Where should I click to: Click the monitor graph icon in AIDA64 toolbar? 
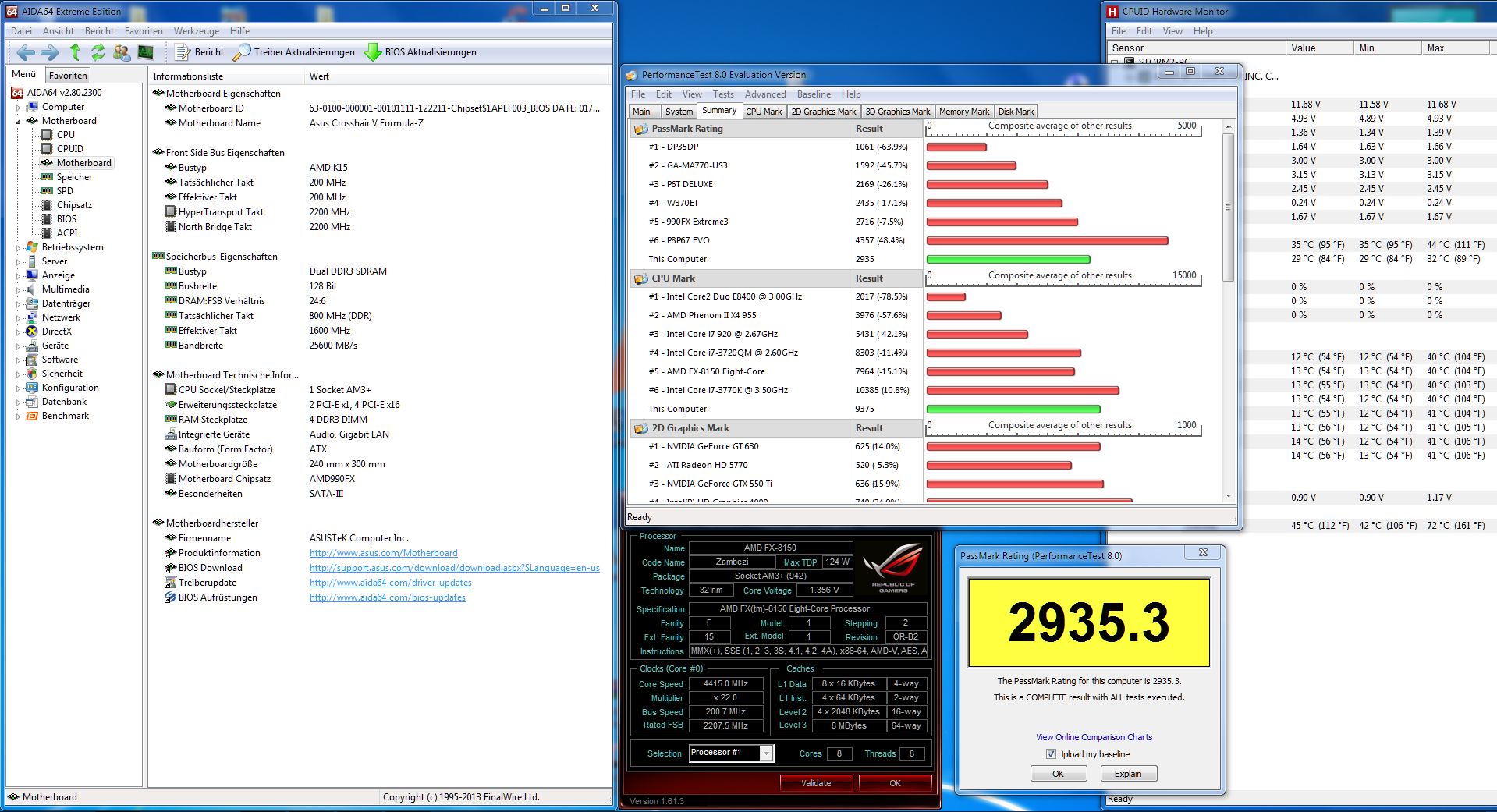click(x=146, y=52)
